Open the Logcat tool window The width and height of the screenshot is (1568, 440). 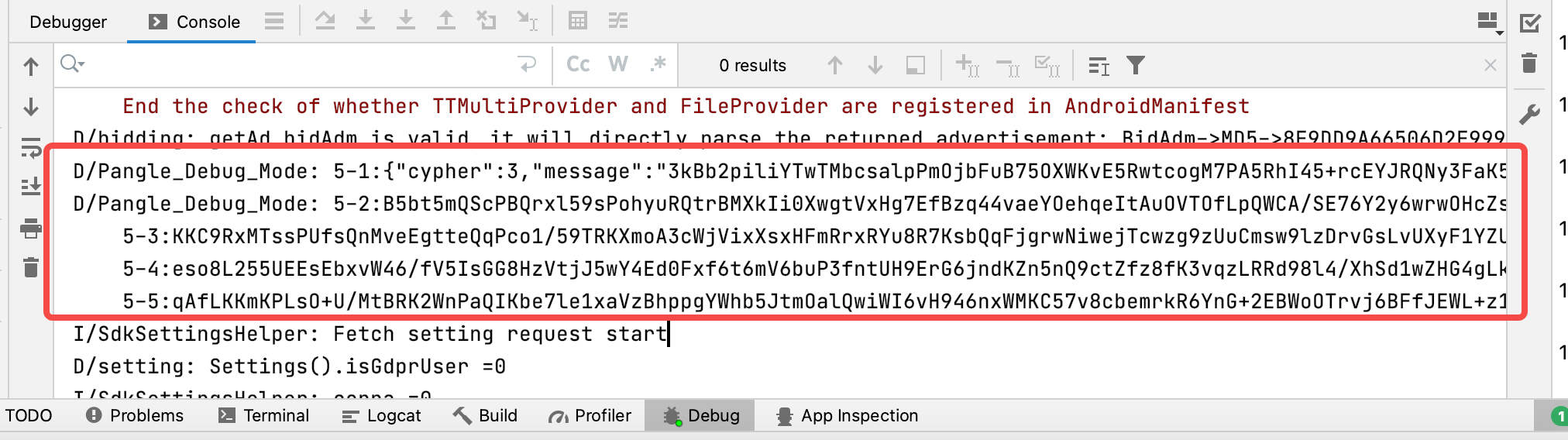(x=382, y=416)
